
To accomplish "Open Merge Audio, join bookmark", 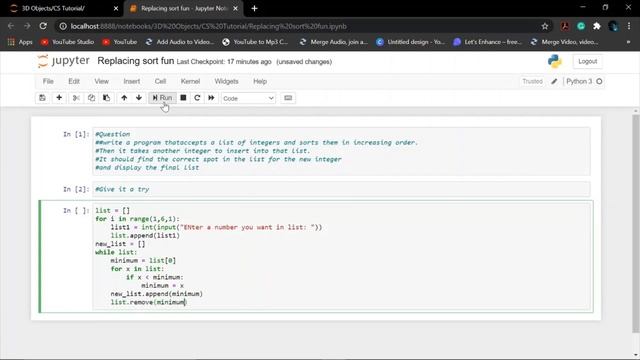I will click(334, 42).
